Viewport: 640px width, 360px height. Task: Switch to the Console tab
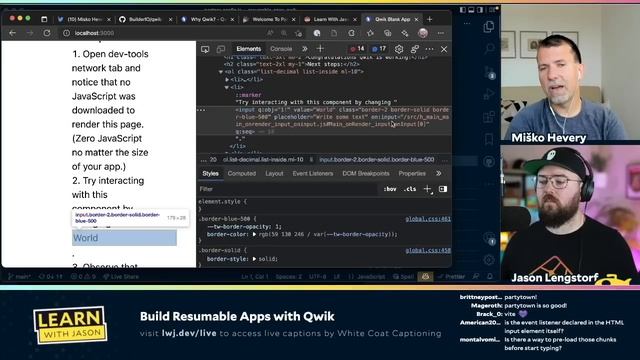pyautogui.click(x=281, y=49)
